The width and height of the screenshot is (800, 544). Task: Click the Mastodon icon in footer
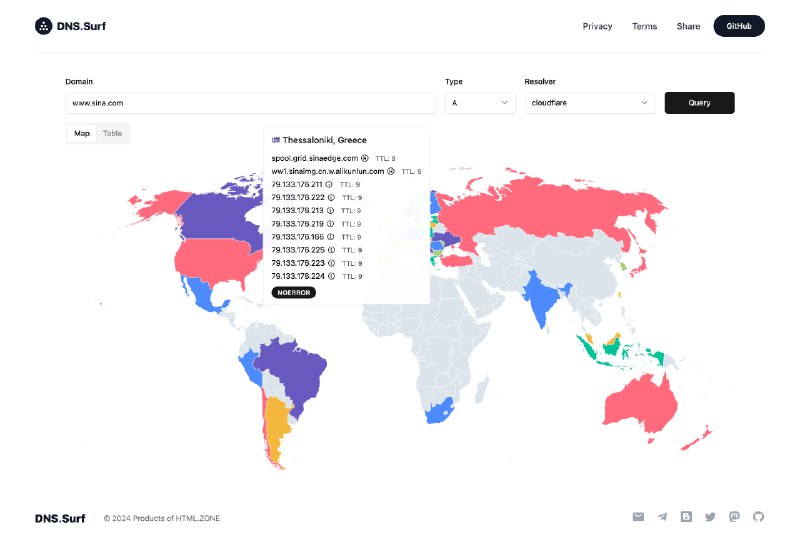tap(734, 517)
